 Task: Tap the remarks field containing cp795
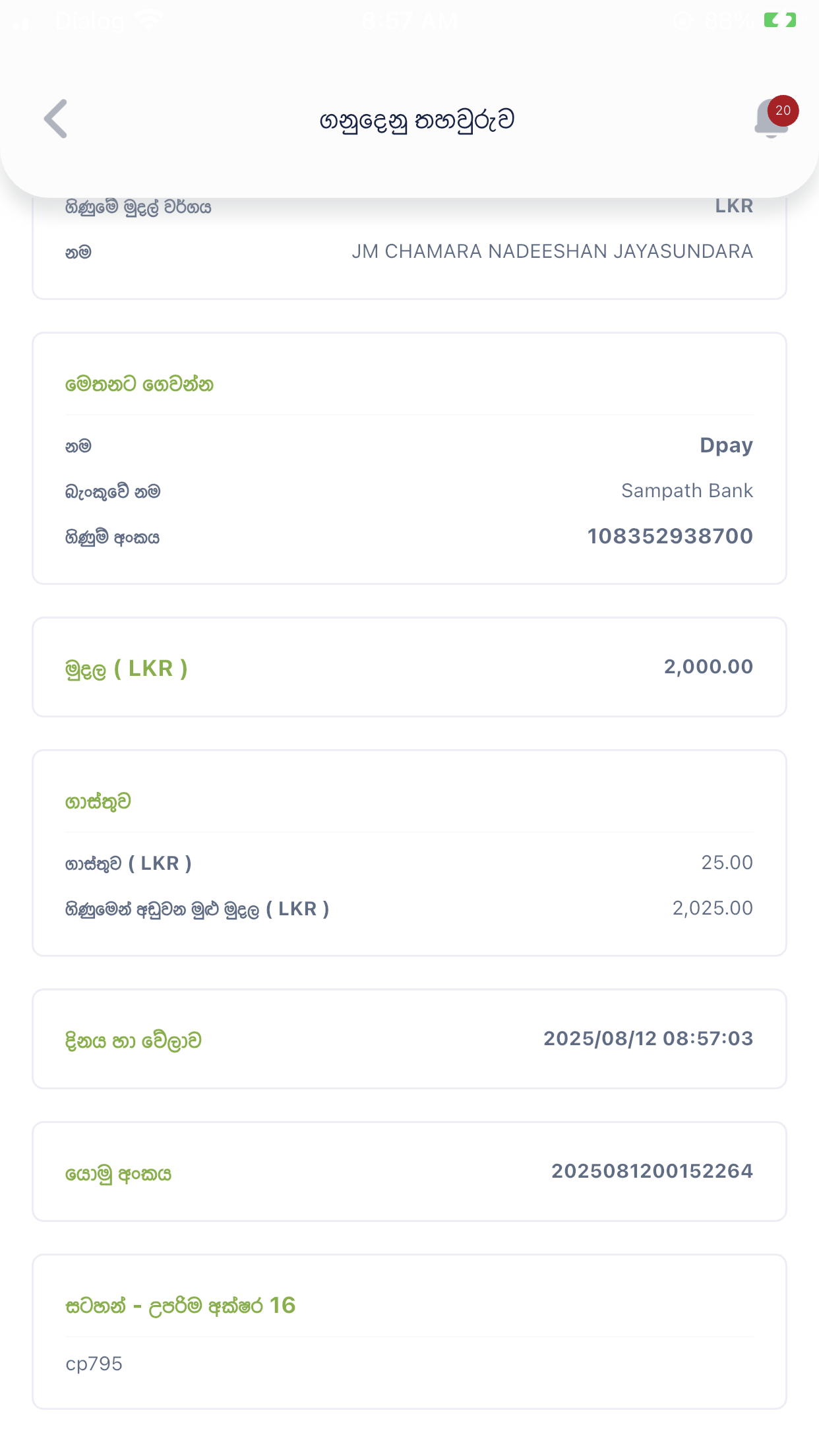pos(94,1364)
